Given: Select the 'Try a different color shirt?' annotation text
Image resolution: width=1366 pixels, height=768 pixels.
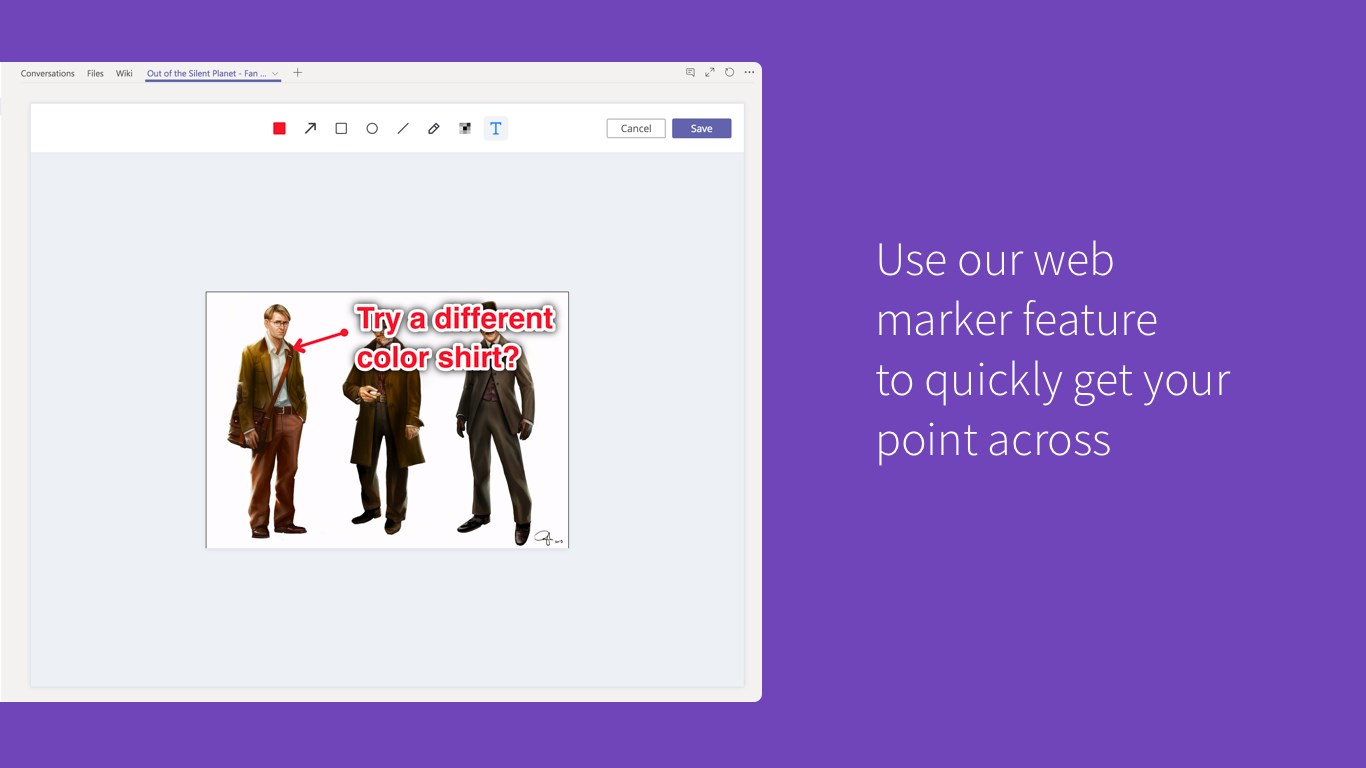Looking at the screenshot, I should pyautogui.click(x=455, y=338).
